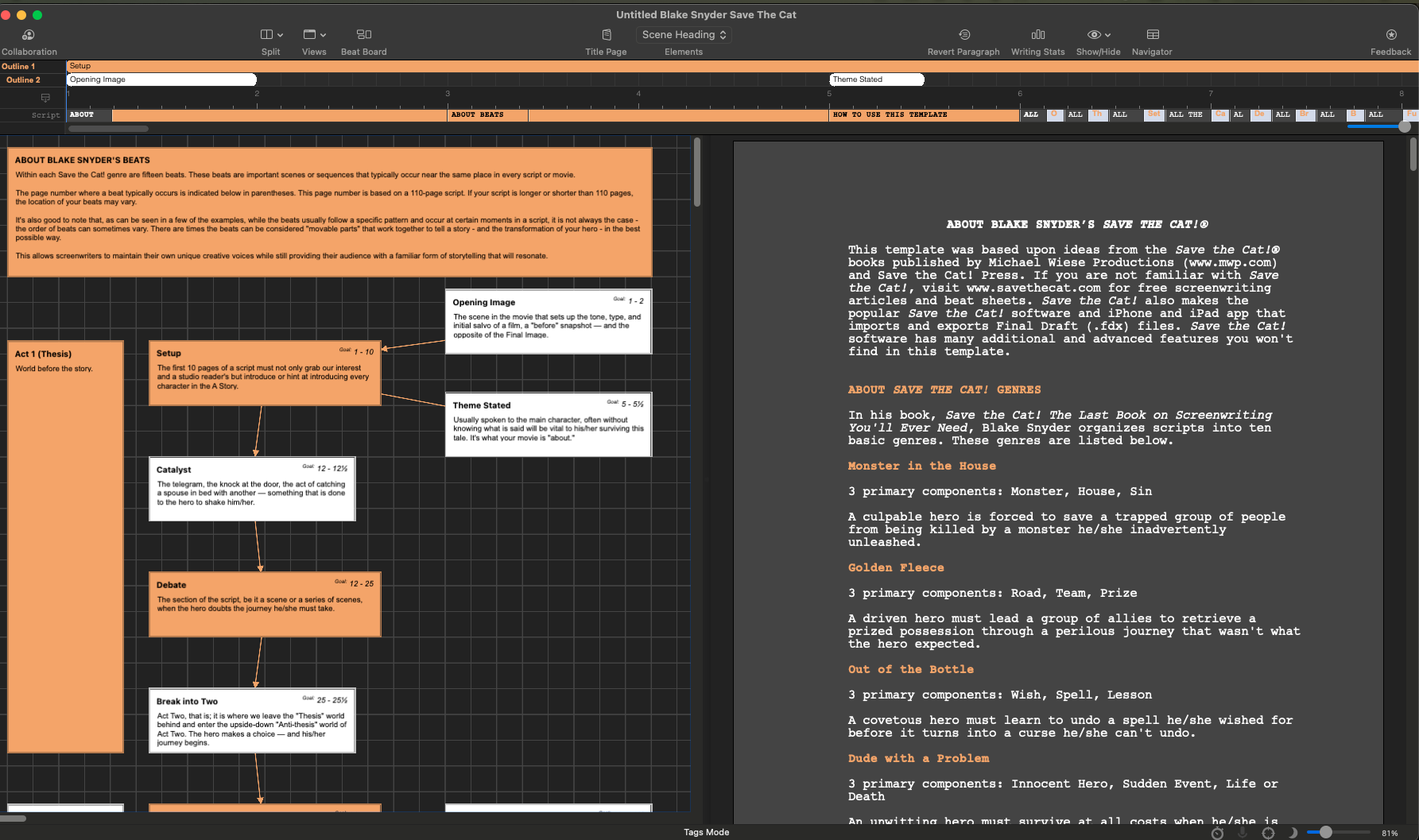Click the story map horizontal scrollbar
Screen dimensions: 1419x840
(x=108, y=129)
